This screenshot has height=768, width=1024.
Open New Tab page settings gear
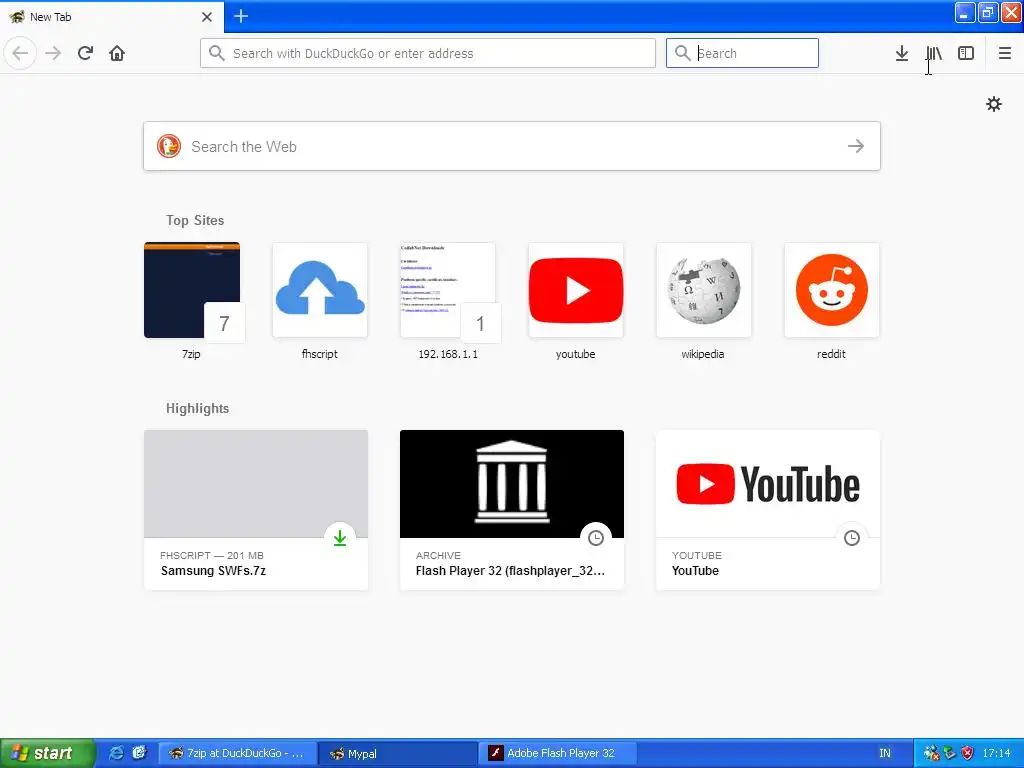coord(993,104)
